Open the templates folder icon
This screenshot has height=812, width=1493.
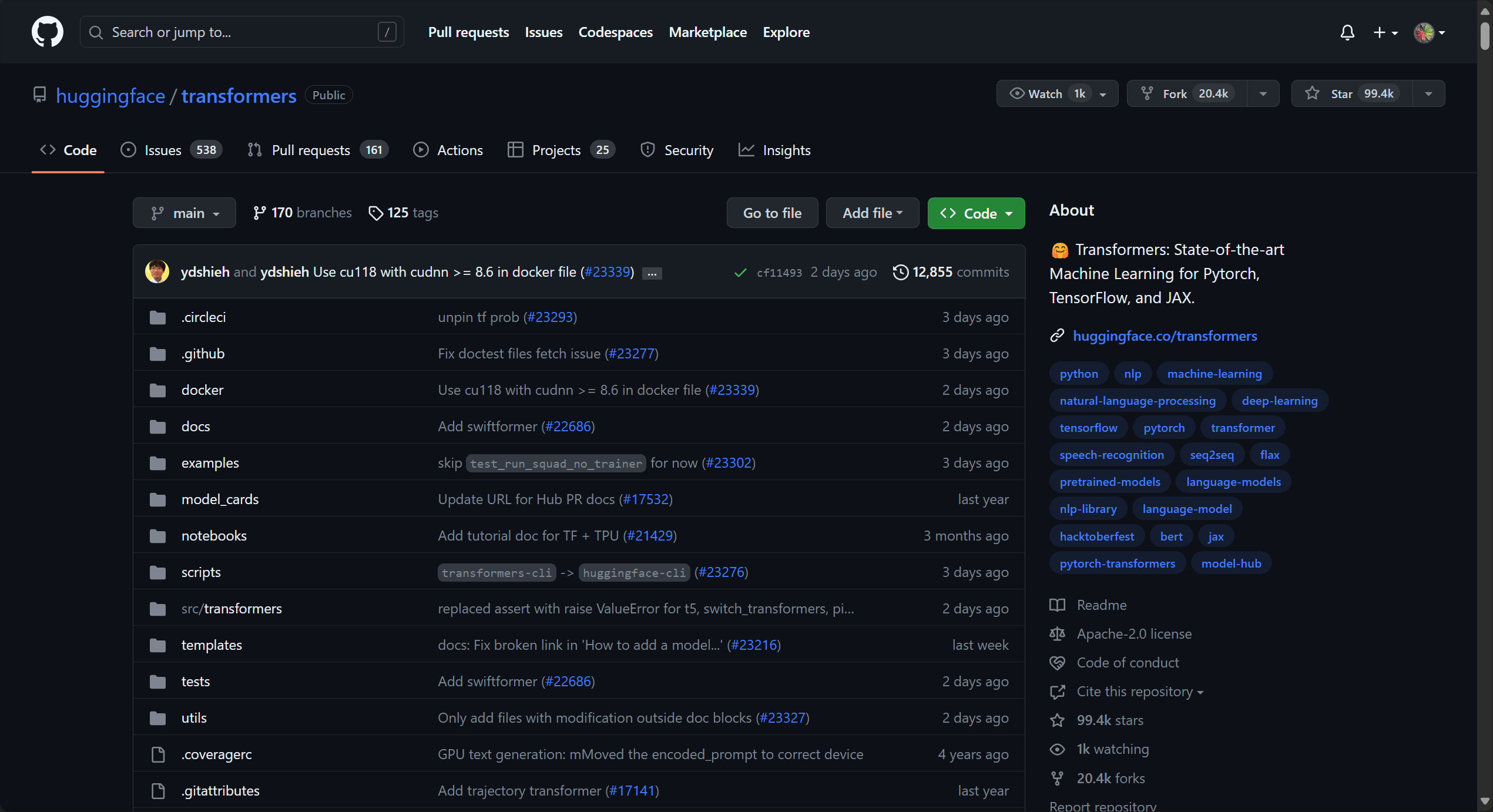click(x=157, y=645)
